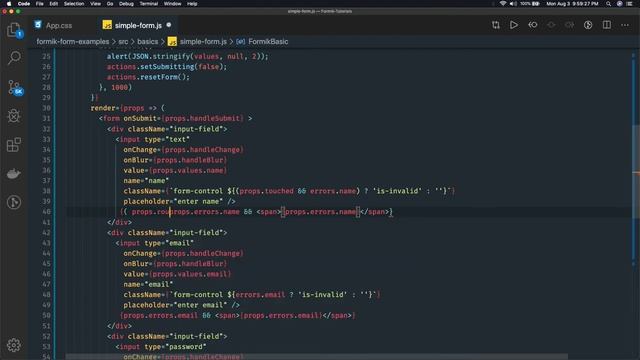This screenshot has width=640, height=360.
Task: Click the compare changes icon in editor toolbar
Action: (496, 25)
